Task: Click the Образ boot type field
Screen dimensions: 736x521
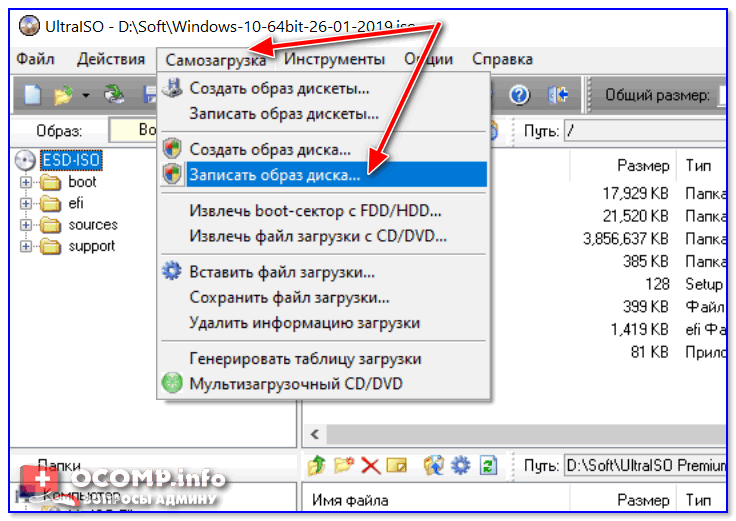Action: click(x=133, y=130)
